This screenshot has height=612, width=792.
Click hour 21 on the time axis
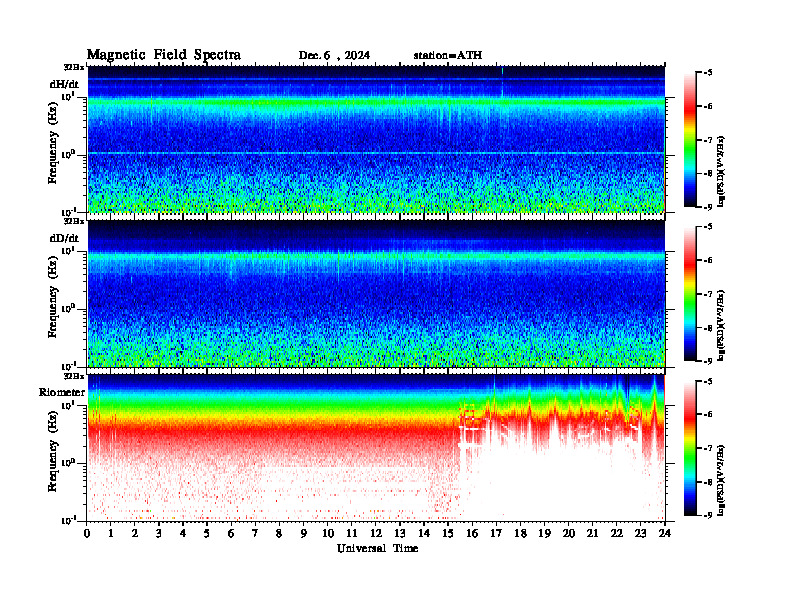(592, 534)
